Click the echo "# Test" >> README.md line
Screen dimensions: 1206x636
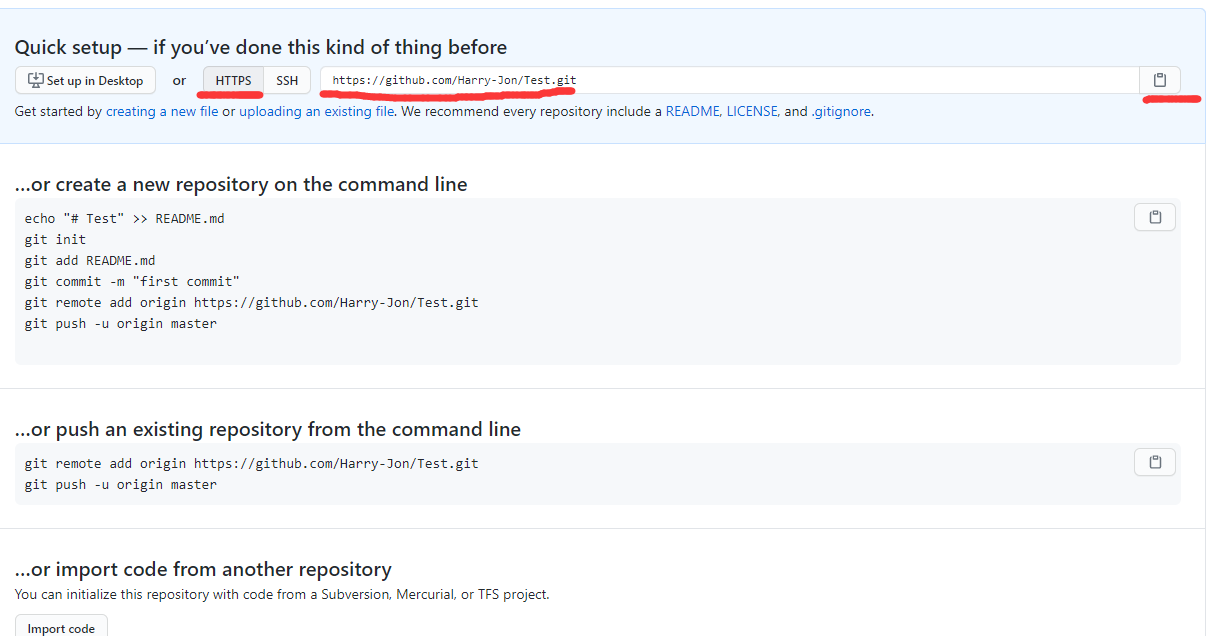pos(124,219)
